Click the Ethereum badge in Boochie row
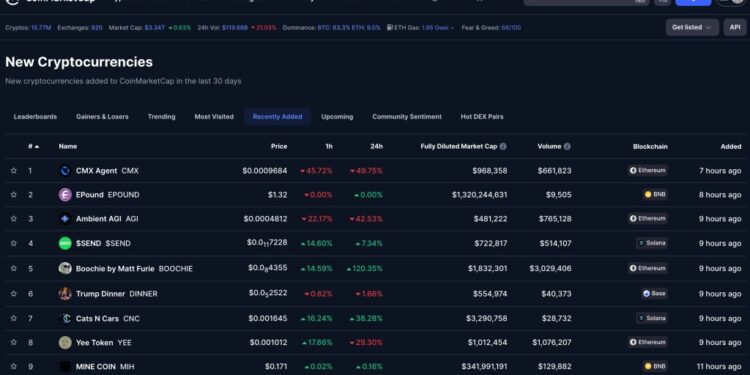 pyautogui.click(x=648, y=268)
